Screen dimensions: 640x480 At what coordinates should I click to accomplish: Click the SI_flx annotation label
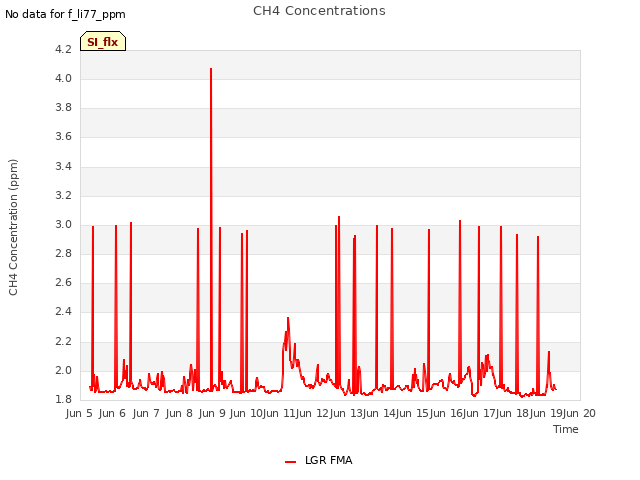pyautogui.click(x=103, y=41)
